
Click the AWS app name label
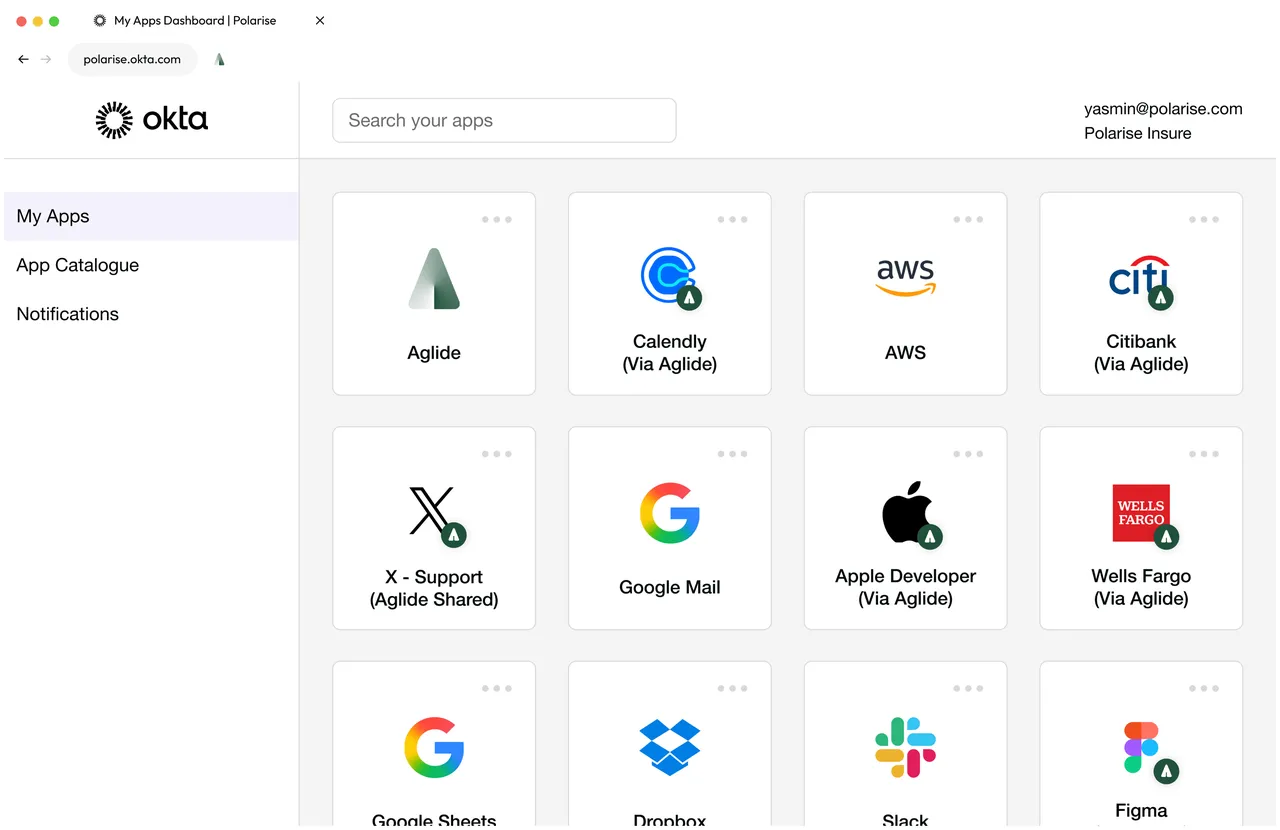pyautogui.click(x=905, y=353)
